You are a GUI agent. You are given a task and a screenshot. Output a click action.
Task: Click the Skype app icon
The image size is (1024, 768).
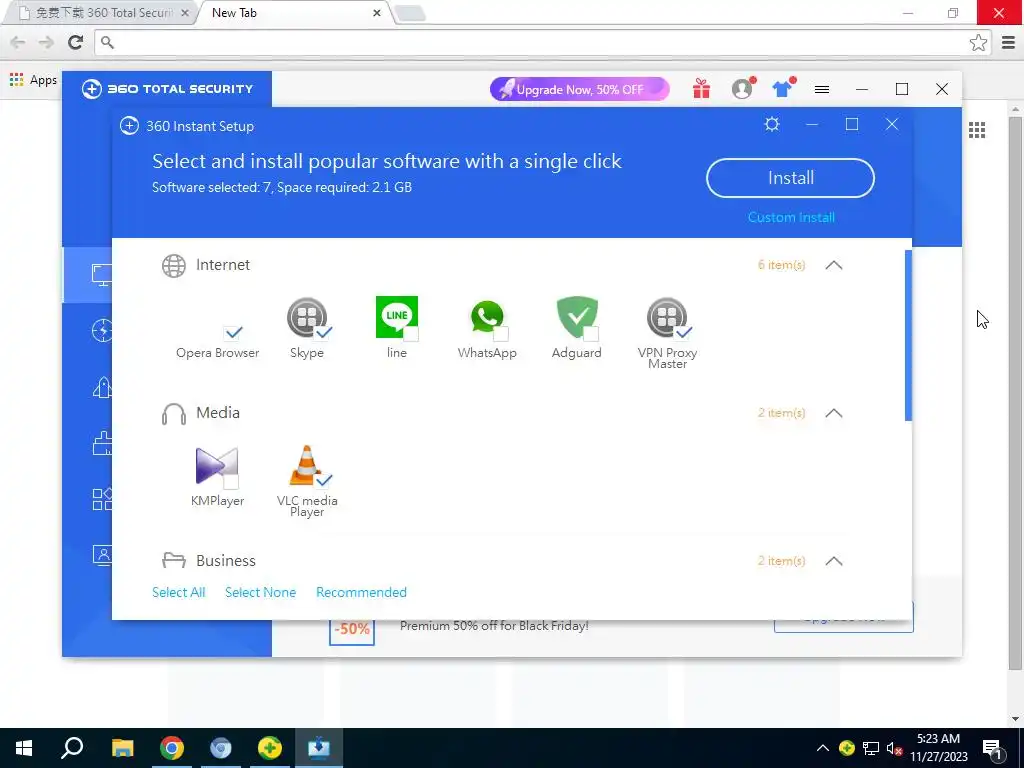306,317
